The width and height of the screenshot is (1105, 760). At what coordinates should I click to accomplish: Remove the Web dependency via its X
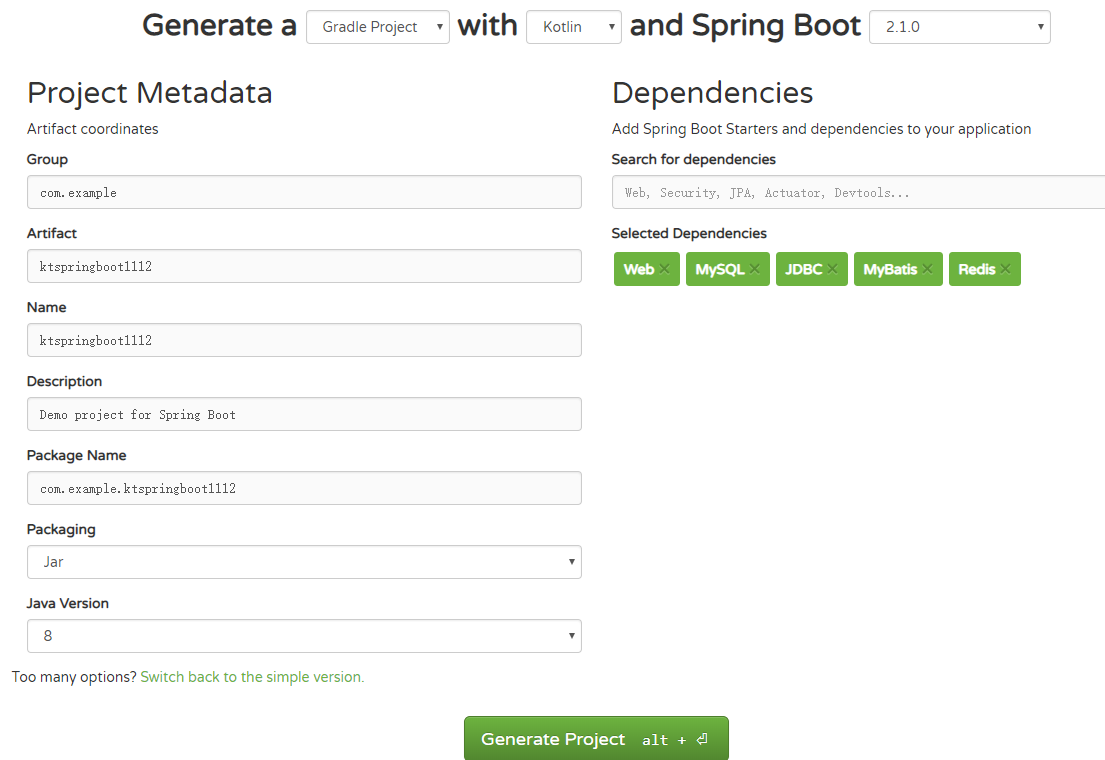[x=664, y=269]
